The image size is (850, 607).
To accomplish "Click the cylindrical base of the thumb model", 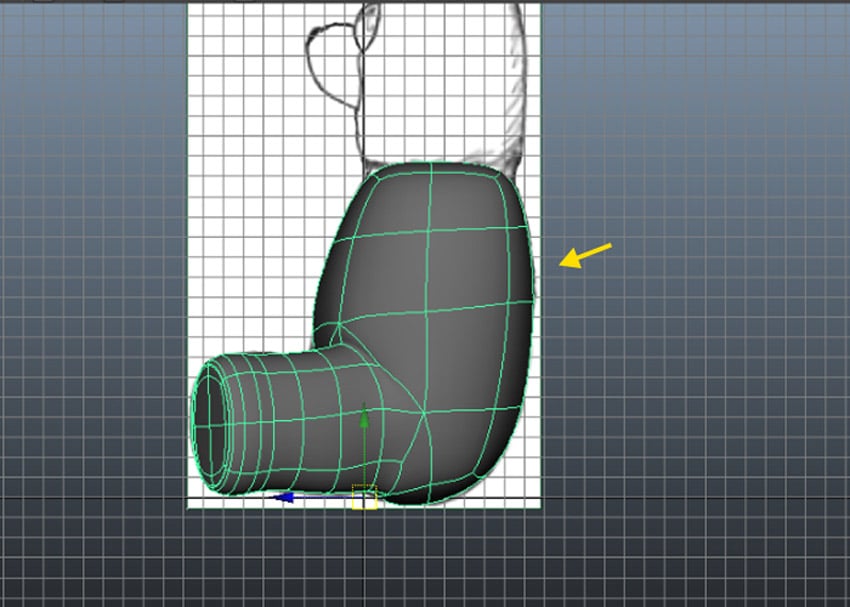I will click(x=250, y=425).
